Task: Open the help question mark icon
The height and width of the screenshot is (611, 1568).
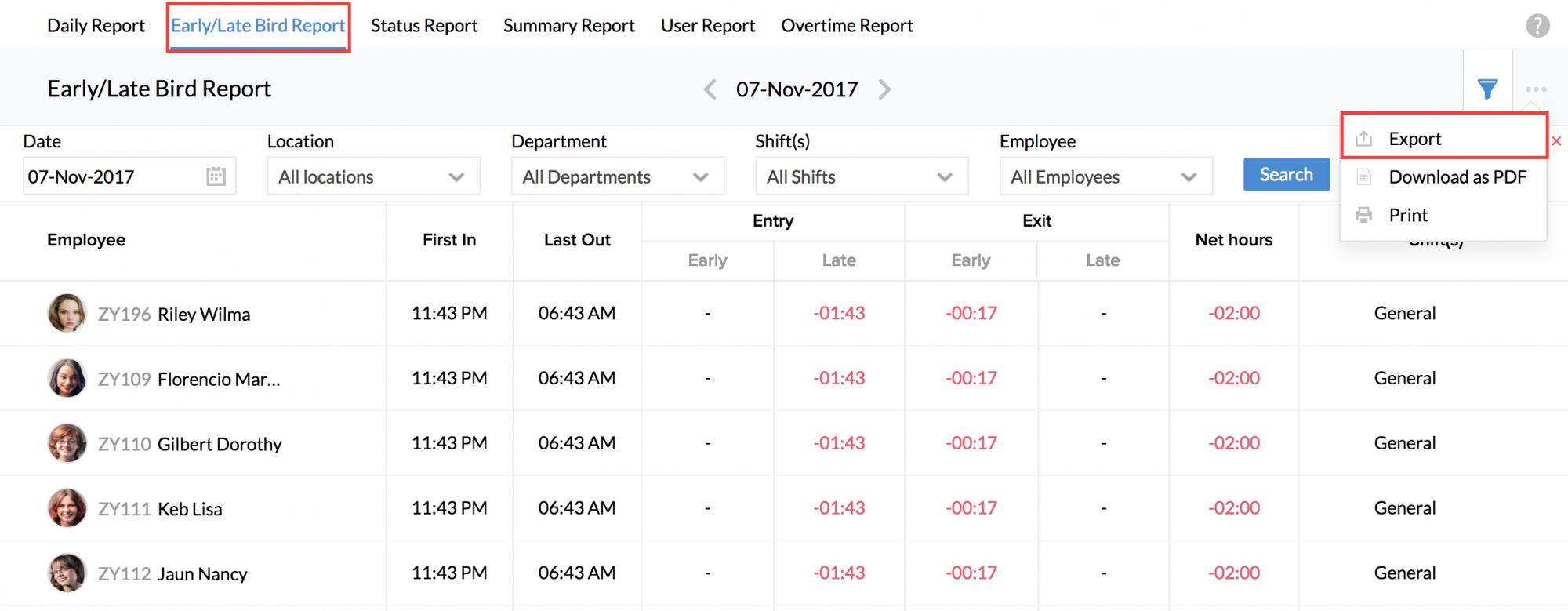Action: [x=1537, y=26]
